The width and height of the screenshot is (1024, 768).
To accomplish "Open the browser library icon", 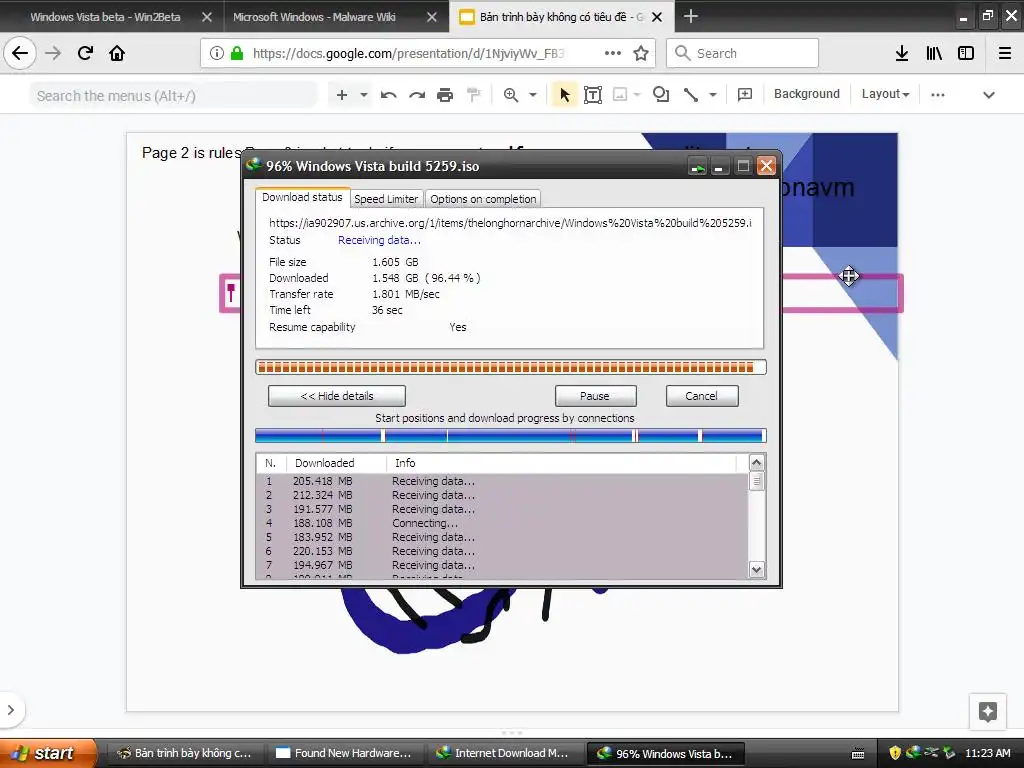I will tap(934, 53).
